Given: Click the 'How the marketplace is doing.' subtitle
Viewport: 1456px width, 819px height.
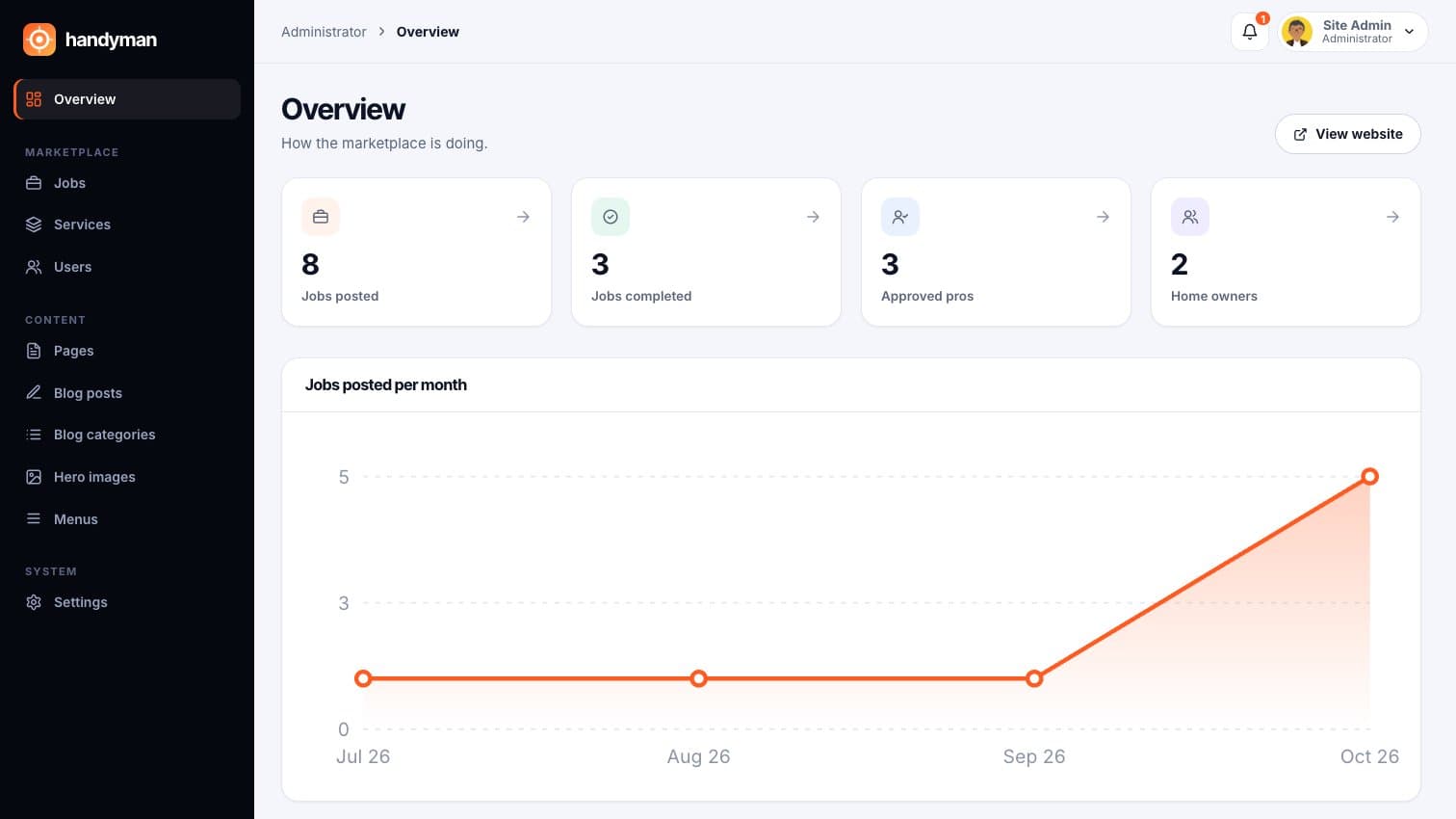Looking at the screenshot, I should point(384,144).
